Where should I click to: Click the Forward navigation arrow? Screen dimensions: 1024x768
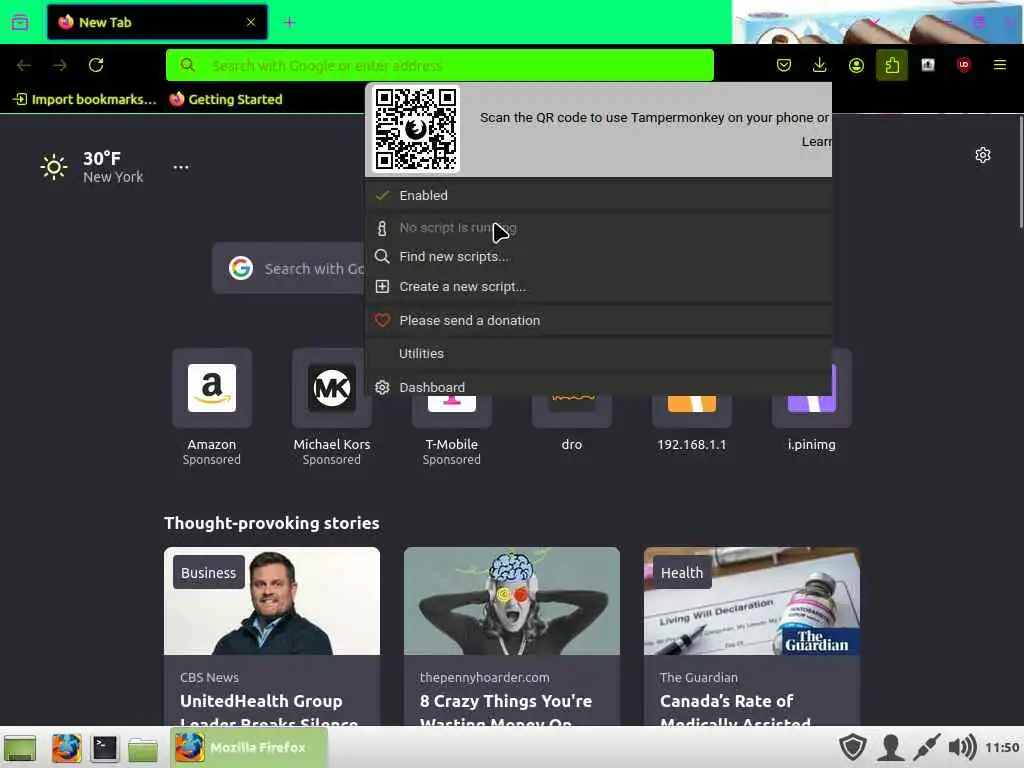(60, 65)
